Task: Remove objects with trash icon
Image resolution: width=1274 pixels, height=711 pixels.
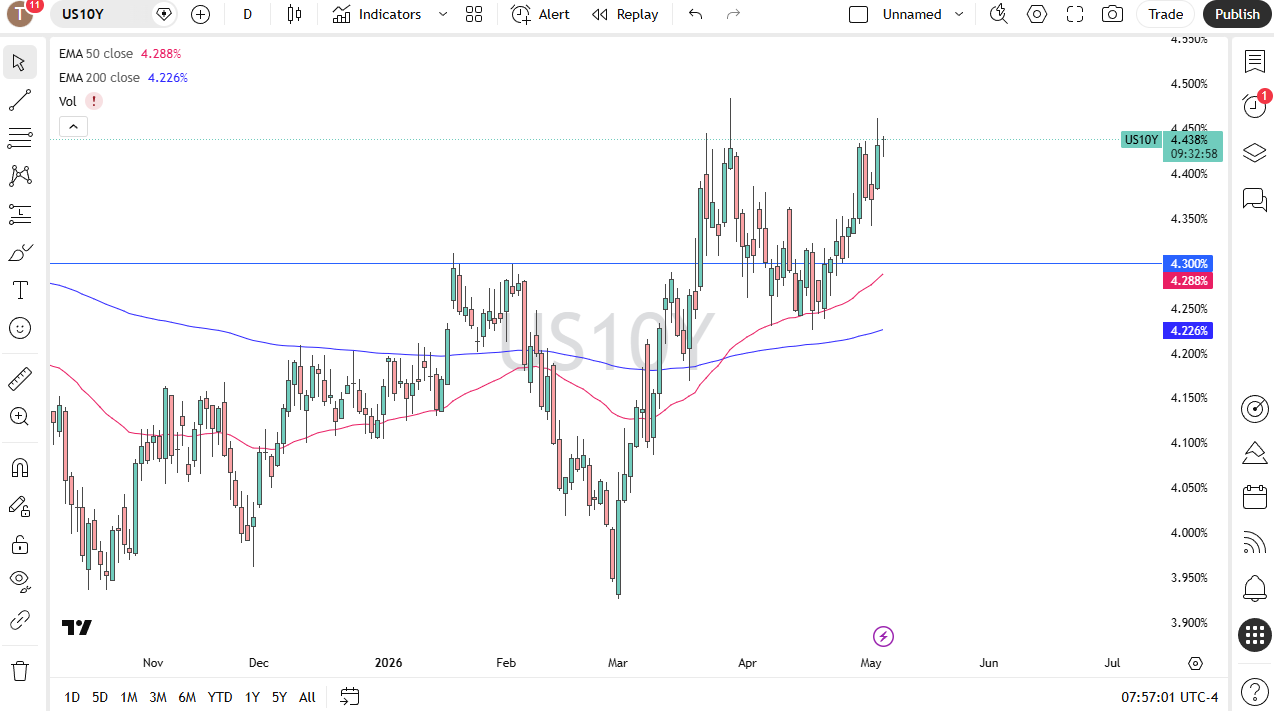Action: [19, 670]
